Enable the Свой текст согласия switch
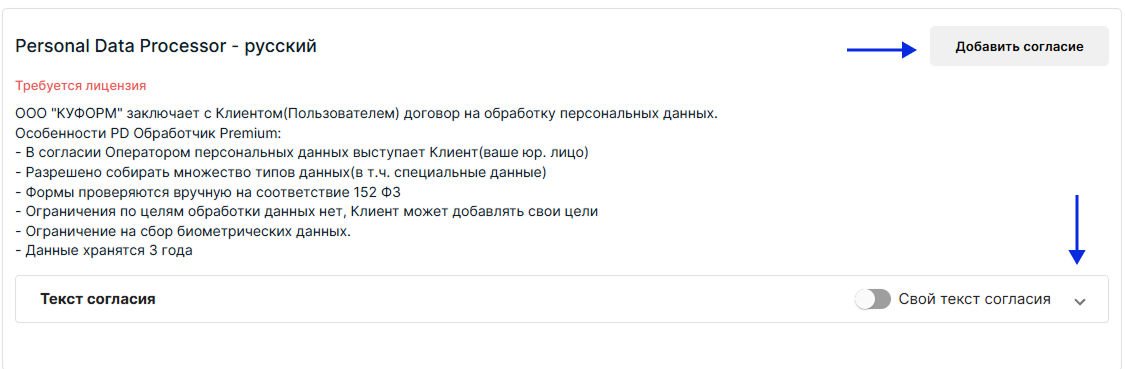This screenshot has width=1125, height=369. coord(872,299)
